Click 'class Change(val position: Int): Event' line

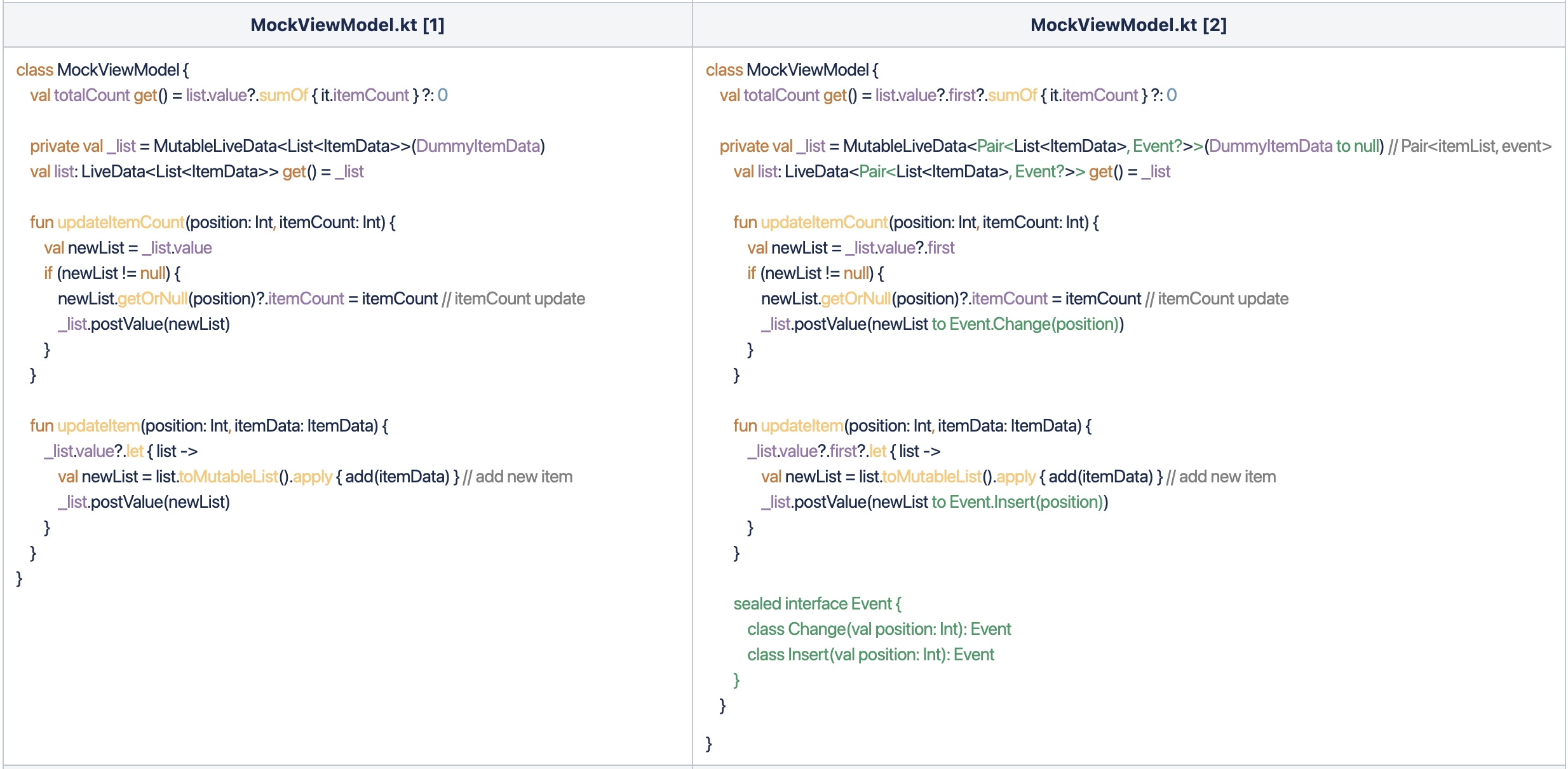point(879,629)
